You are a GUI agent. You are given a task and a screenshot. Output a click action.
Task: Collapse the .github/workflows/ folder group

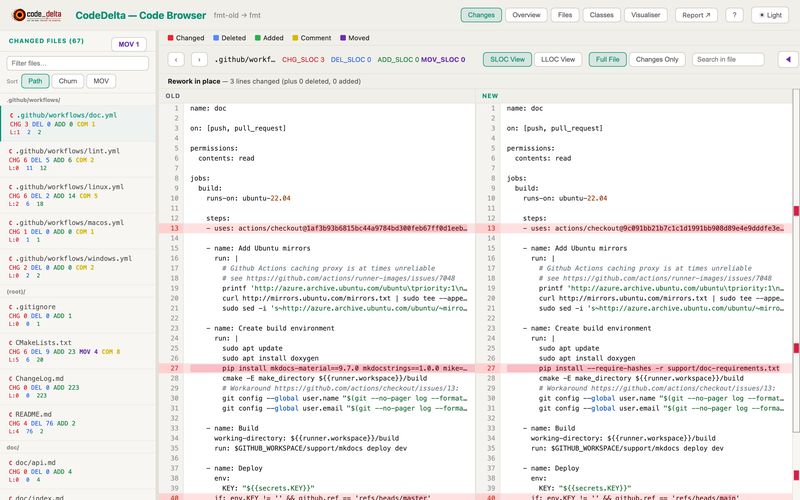[x=33, y=100]
